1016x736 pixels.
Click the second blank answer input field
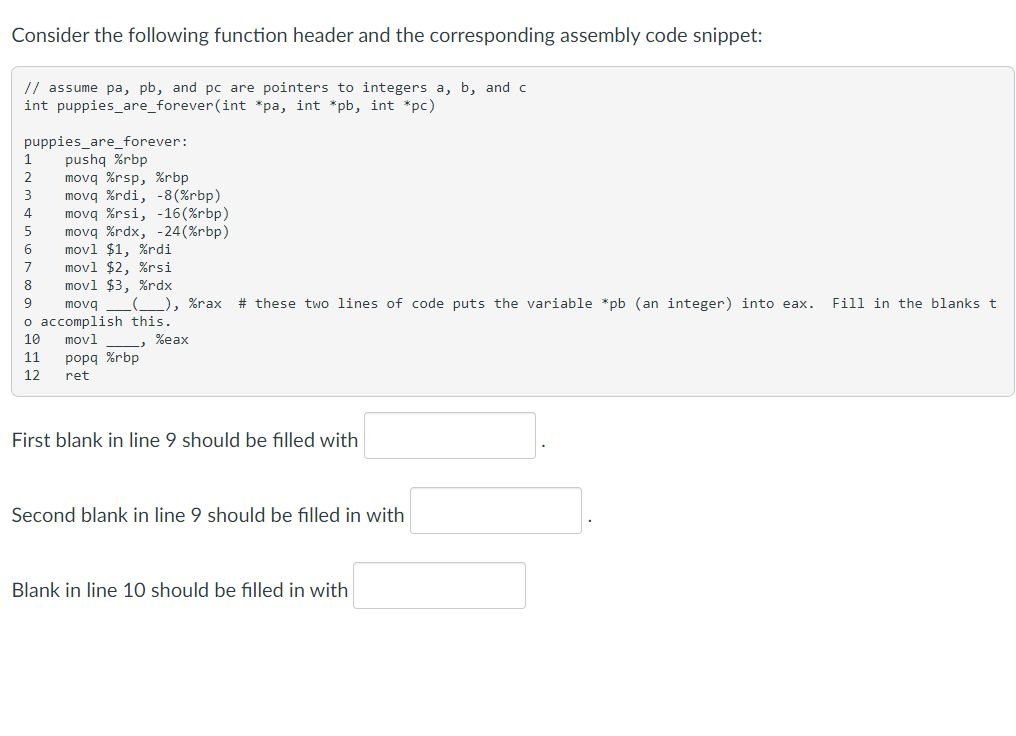click(x=495, y=510)
